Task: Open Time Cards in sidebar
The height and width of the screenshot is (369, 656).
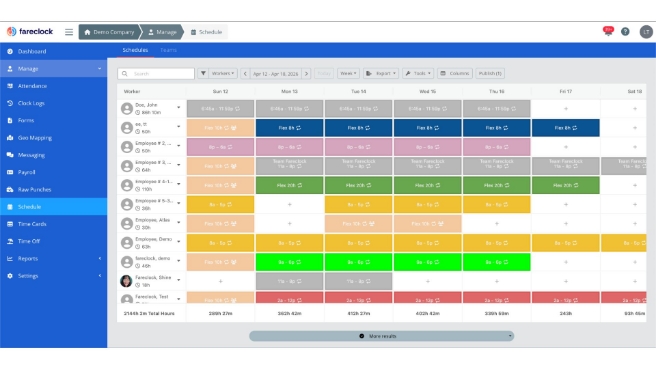Action: [54, 224]
